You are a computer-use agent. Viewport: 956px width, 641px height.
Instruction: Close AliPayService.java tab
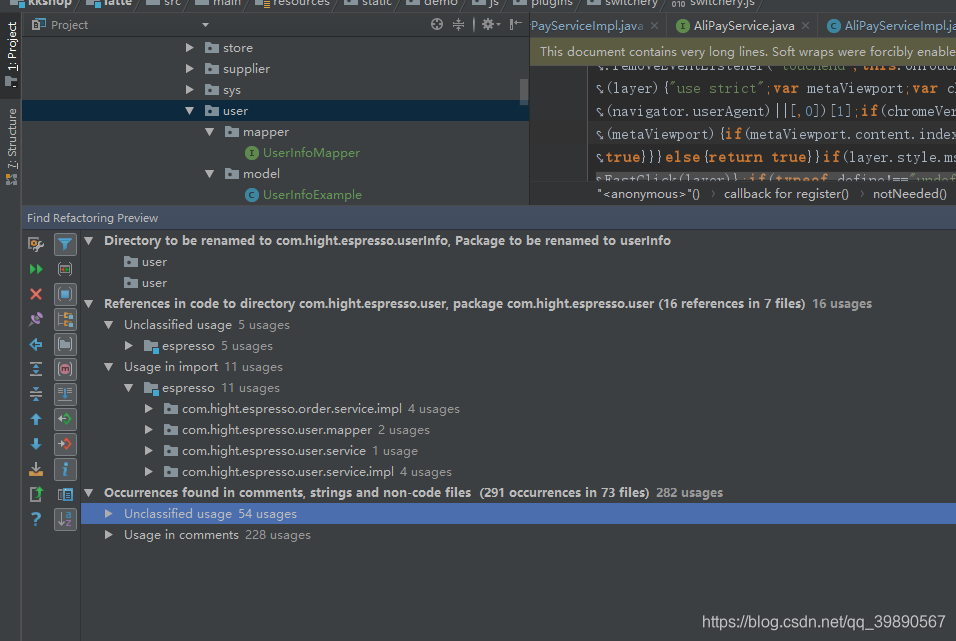click(x=805, y=26)
